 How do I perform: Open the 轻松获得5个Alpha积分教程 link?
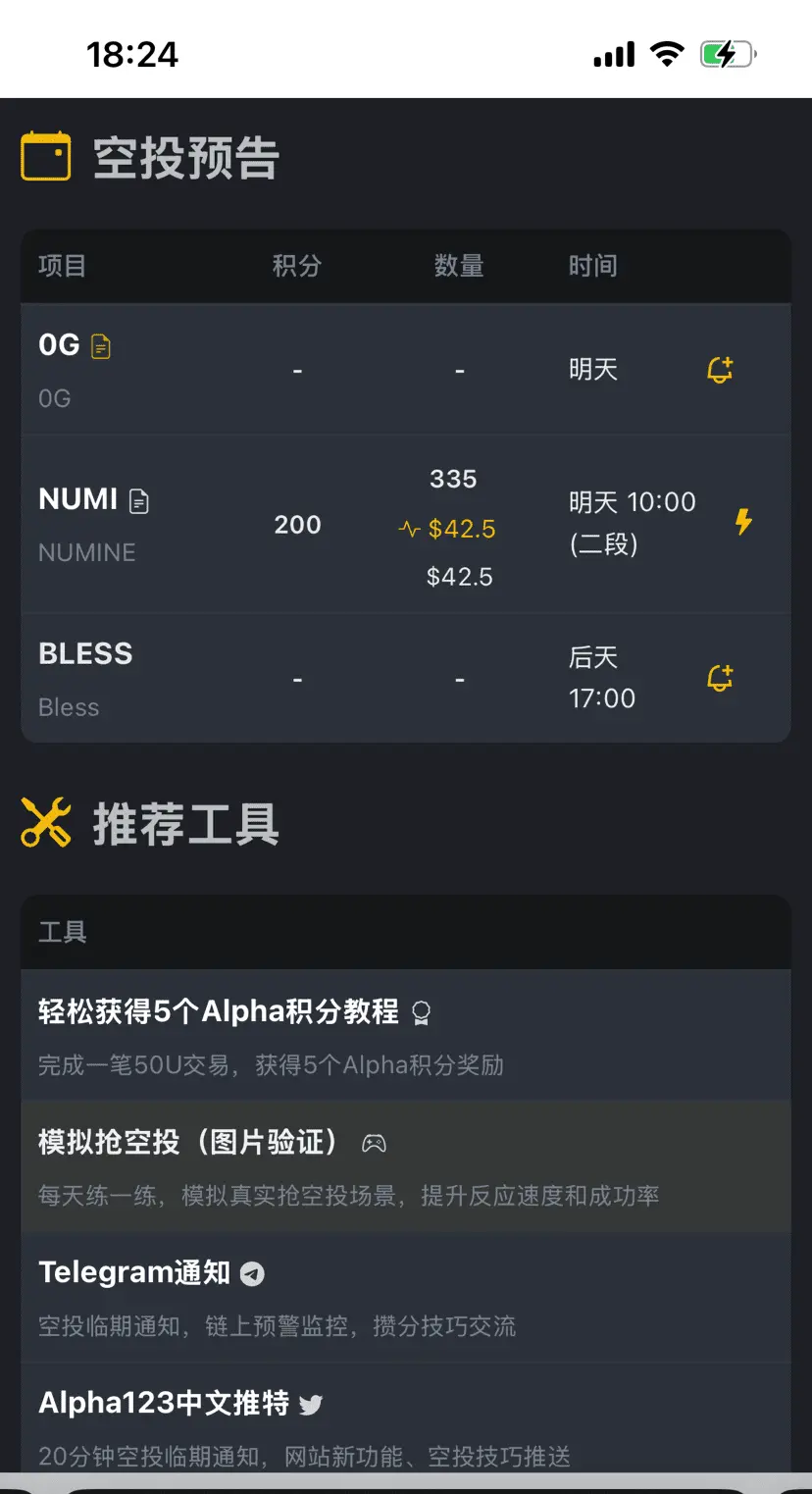point(406,1035)
